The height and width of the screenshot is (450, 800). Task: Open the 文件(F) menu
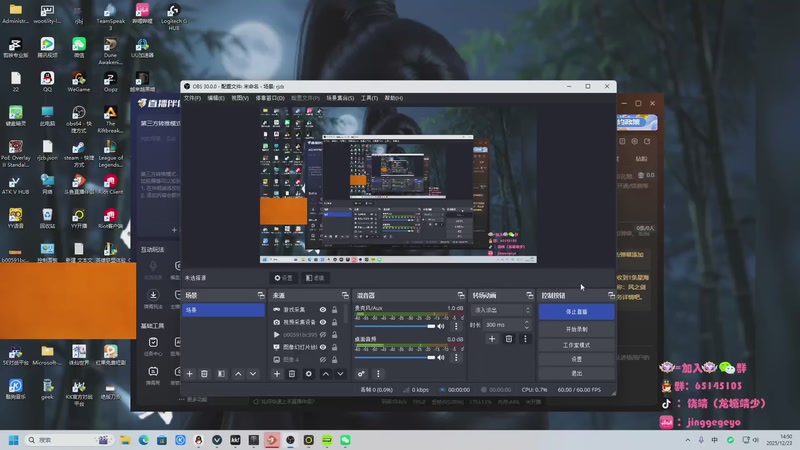[192, 98]
